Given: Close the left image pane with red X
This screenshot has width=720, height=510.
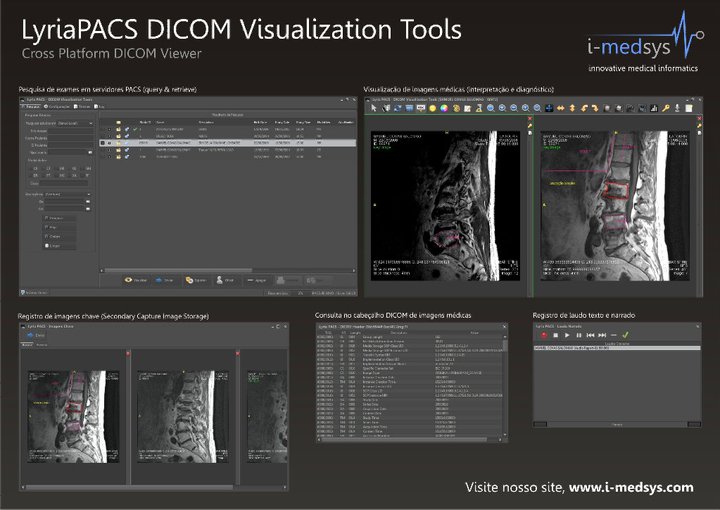Looking at the screenshot, I should [128, 353].
